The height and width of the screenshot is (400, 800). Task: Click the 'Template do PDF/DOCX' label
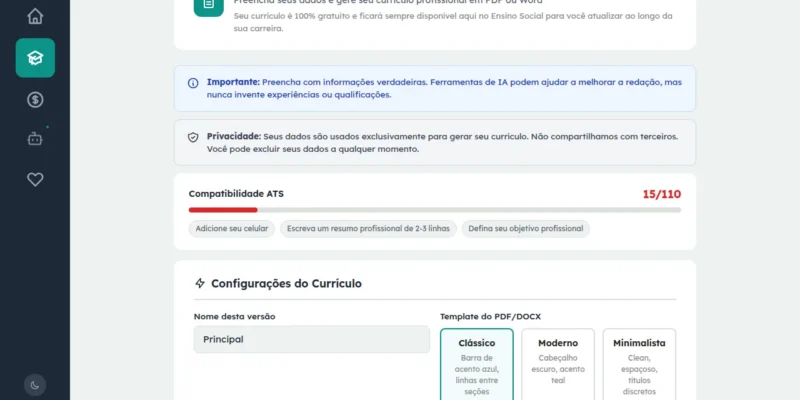[490, 316]
